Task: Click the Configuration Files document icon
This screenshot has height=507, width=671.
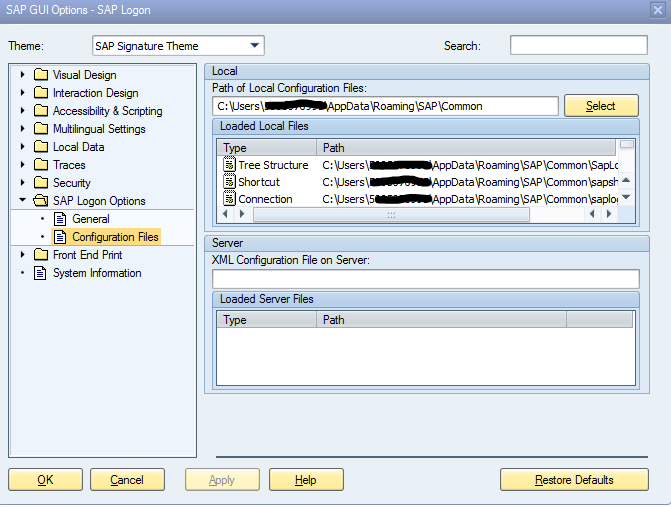Action: (x=60, y=237)
